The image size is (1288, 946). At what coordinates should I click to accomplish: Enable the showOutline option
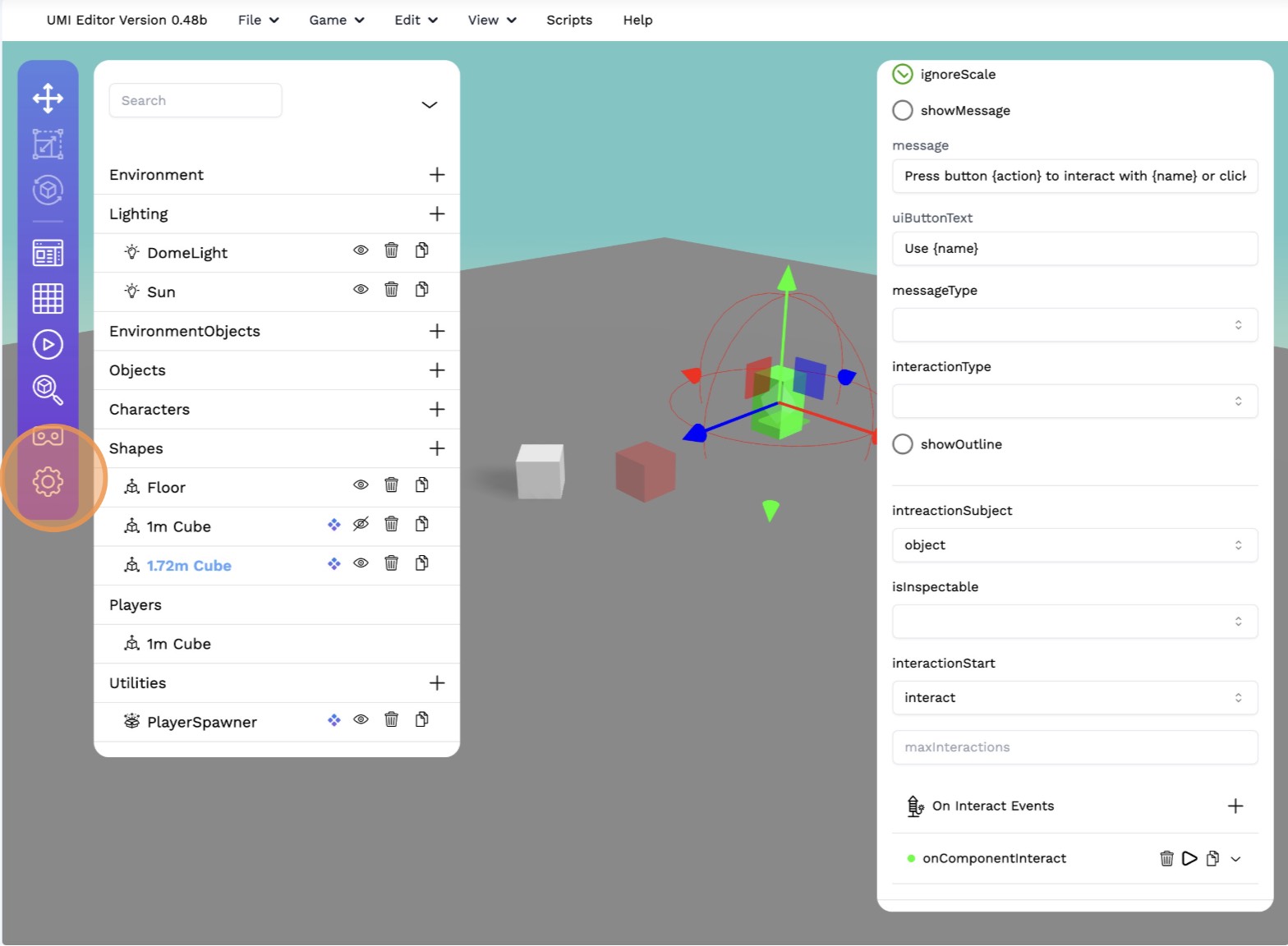[x=903, y=444]
